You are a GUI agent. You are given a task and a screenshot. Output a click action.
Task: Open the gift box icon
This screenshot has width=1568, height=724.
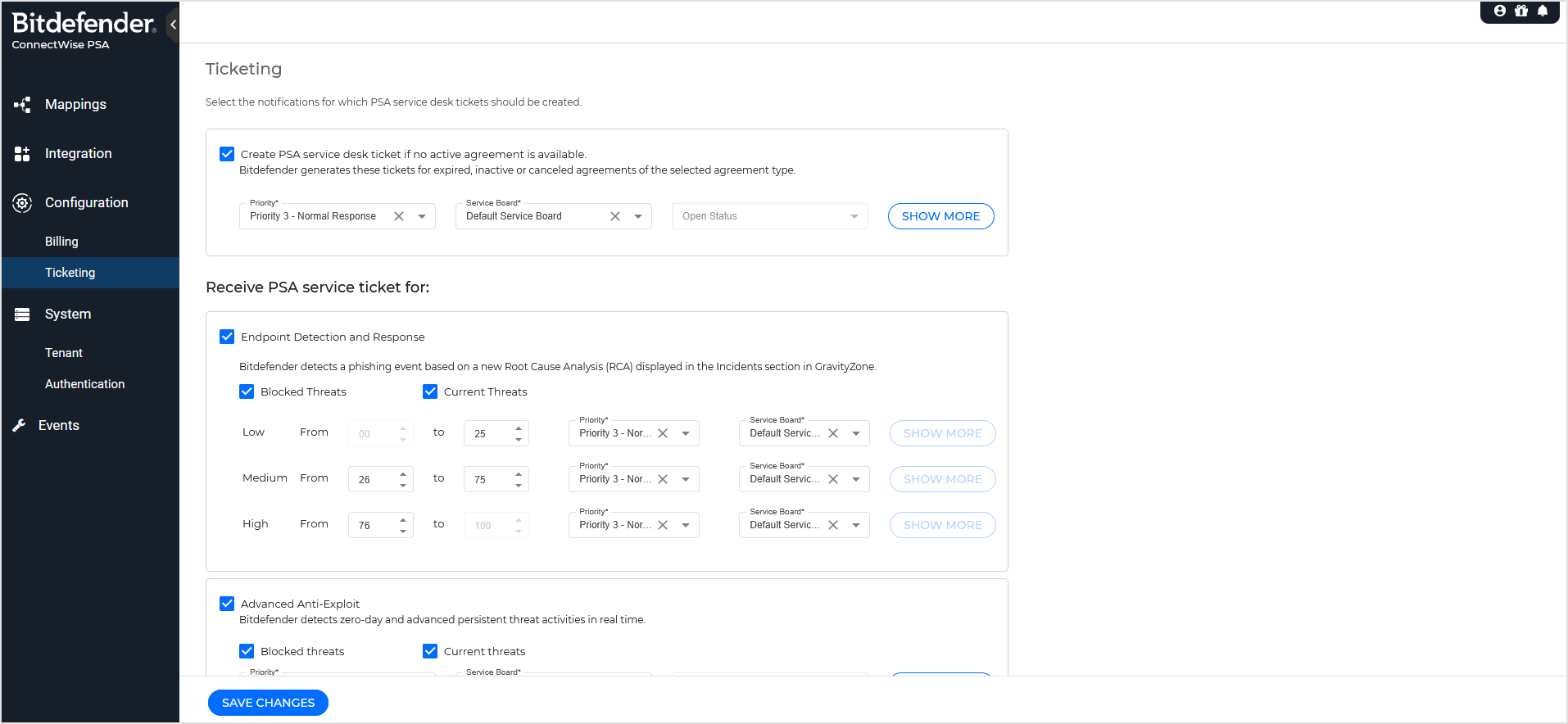coord(1521,11)
